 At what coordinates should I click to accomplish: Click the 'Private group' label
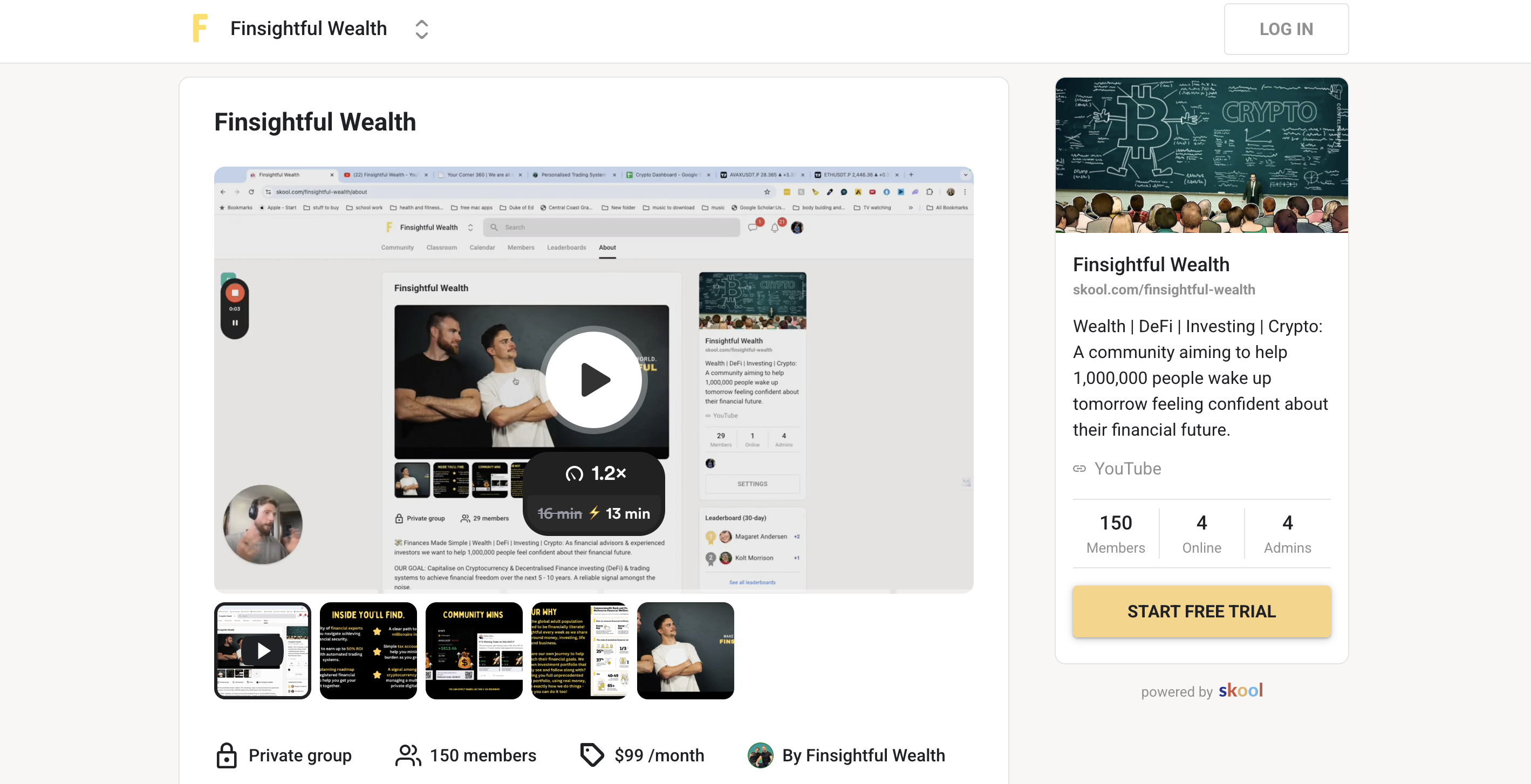[299, 755]
